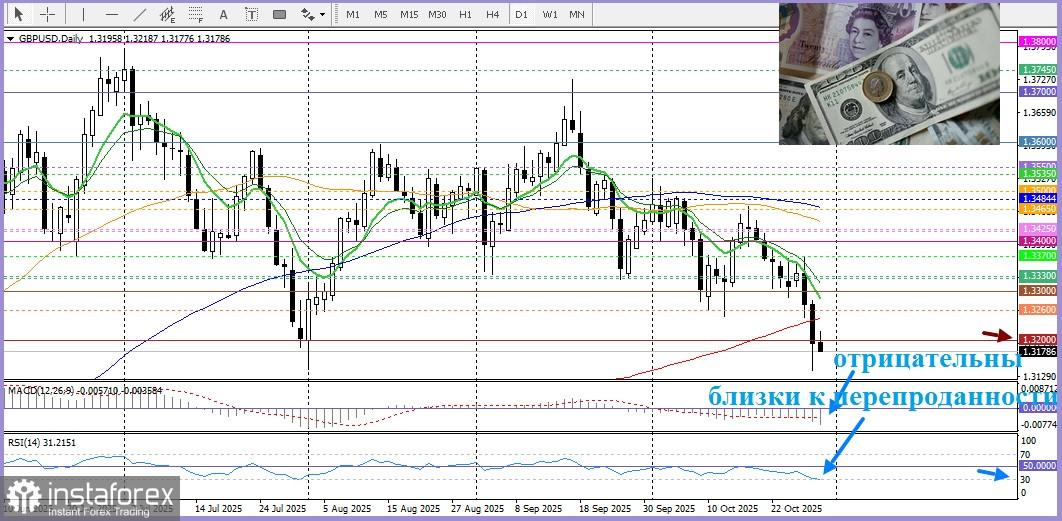Click the 1.38000 price level label

tap(1038, 42)
